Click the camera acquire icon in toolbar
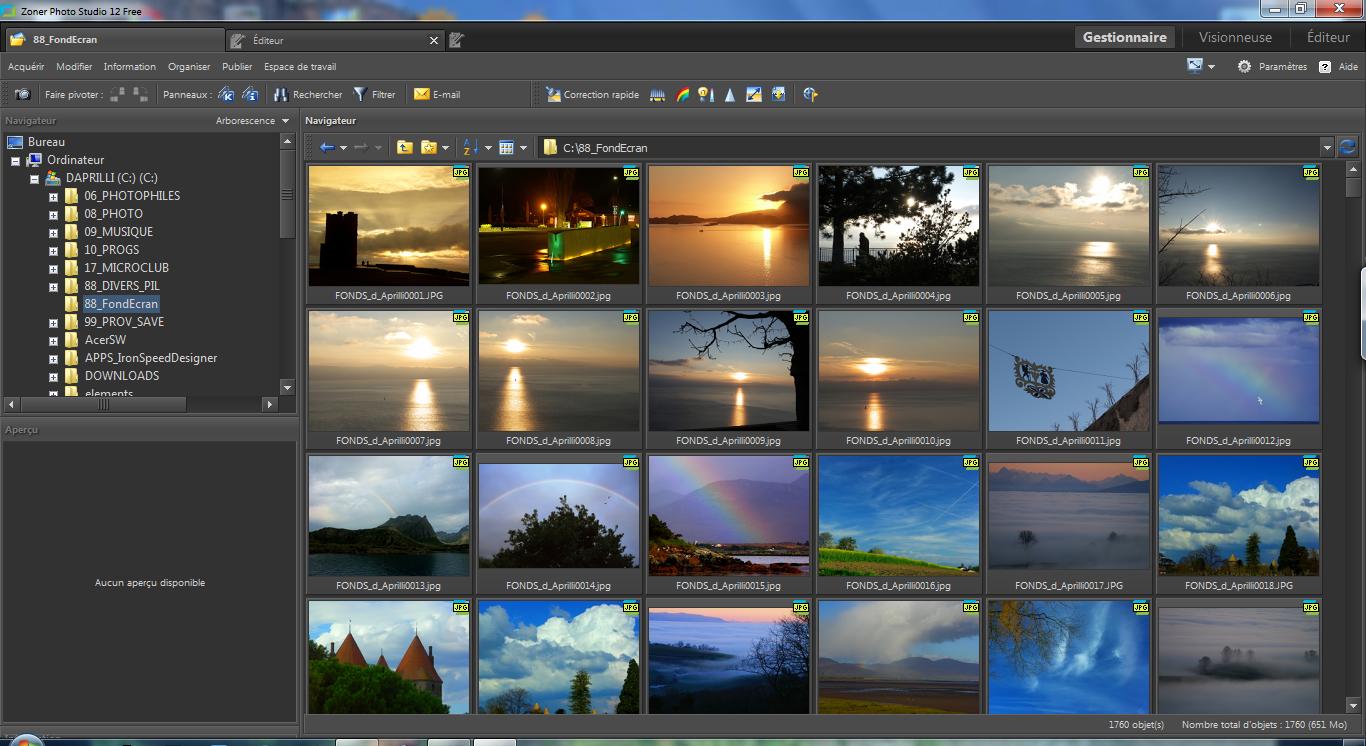Viewport: 1366px width, 746px height. click(22, 94)
